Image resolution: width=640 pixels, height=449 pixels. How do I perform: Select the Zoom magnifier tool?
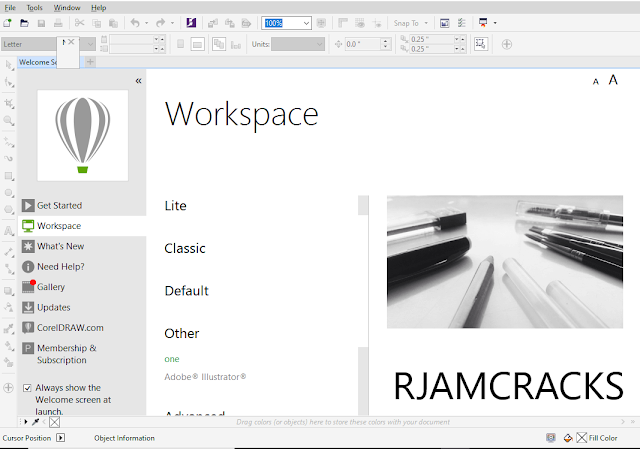click(9, 120)
